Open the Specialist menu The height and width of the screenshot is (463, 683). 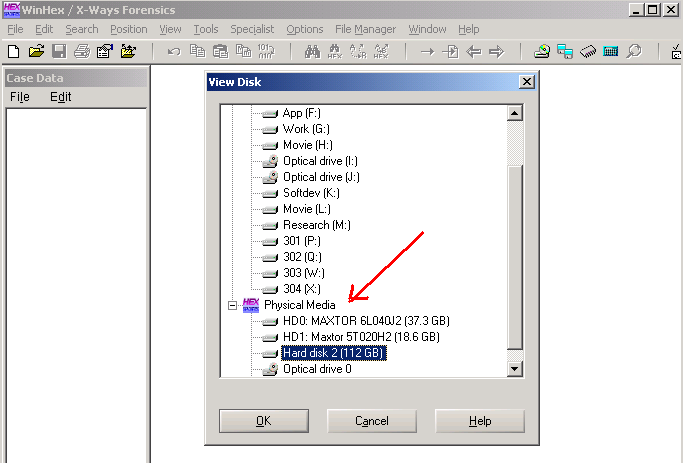point(252,30)
